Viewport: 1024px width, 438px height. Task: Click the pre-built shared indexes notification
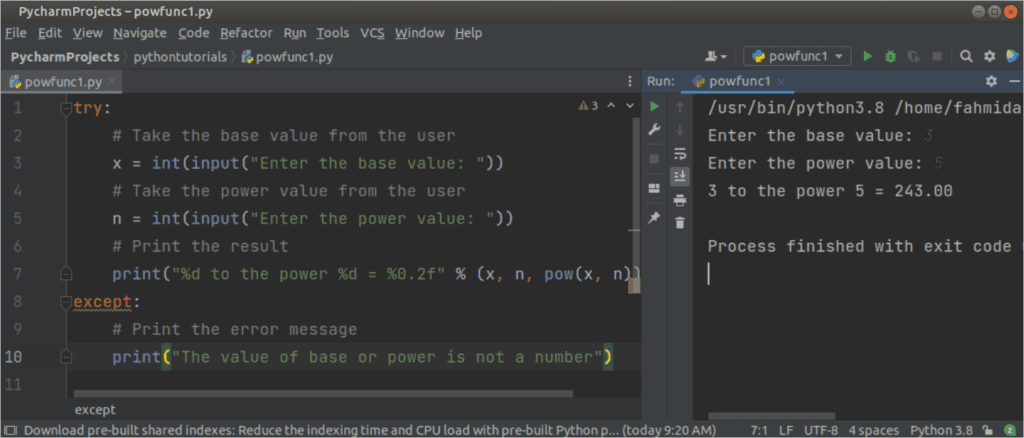pos(370,430)
